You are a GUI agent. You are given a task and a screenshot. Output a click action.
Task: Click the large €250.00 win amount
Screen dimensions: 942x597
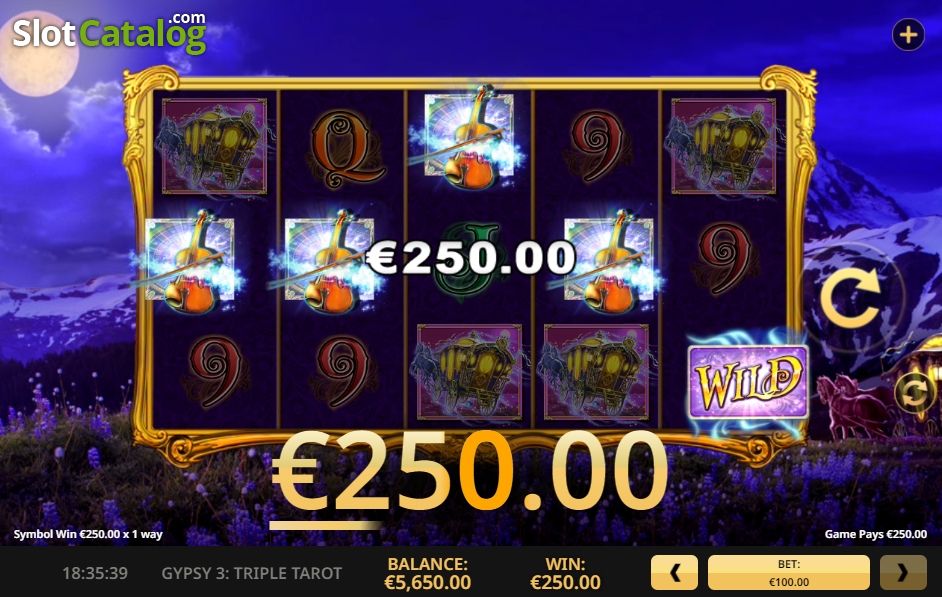point(469,472)
